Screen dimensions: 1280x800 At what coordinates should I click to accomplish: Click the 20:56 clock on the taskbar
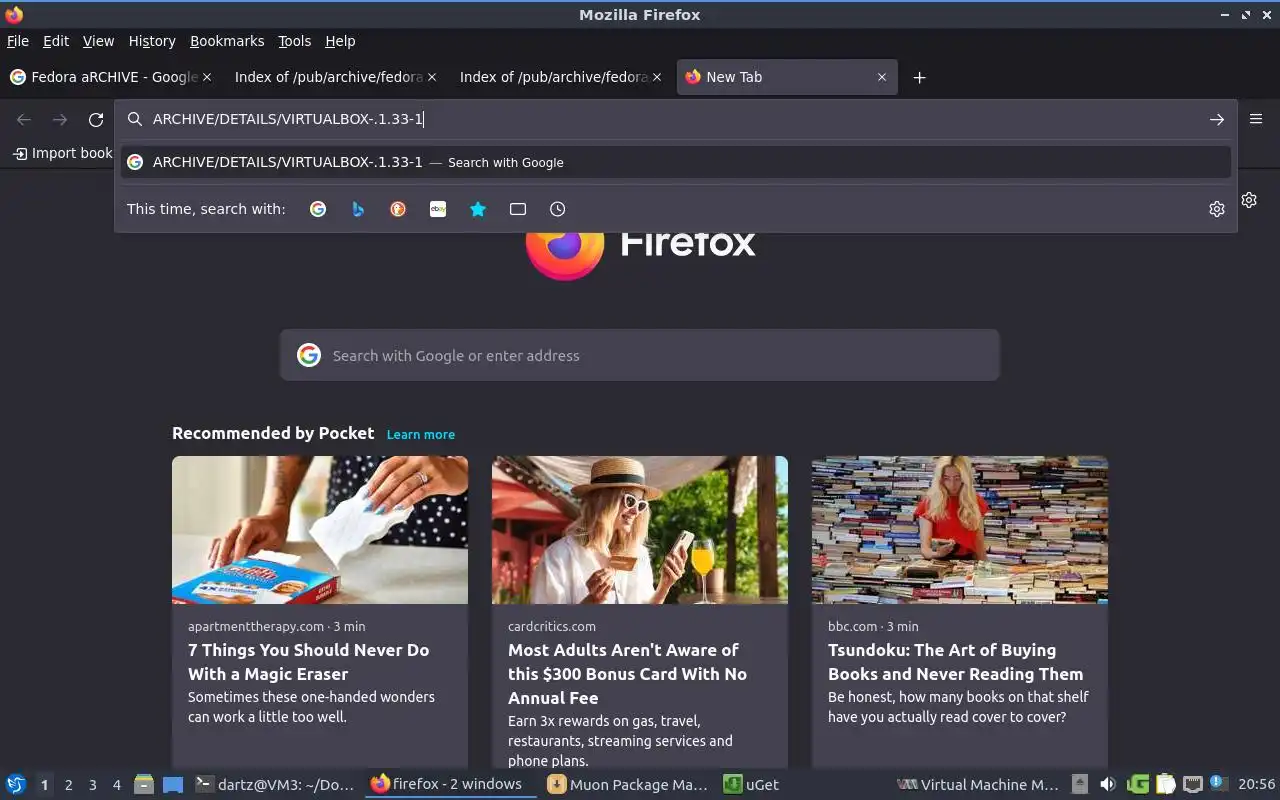pos(1257,785)
